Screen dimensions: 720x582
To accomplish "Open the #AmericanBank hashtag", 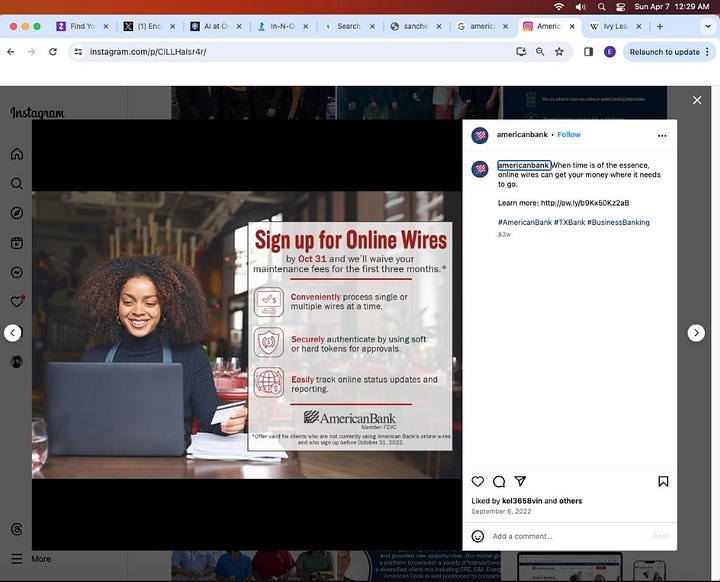I will tap(524, 222).
